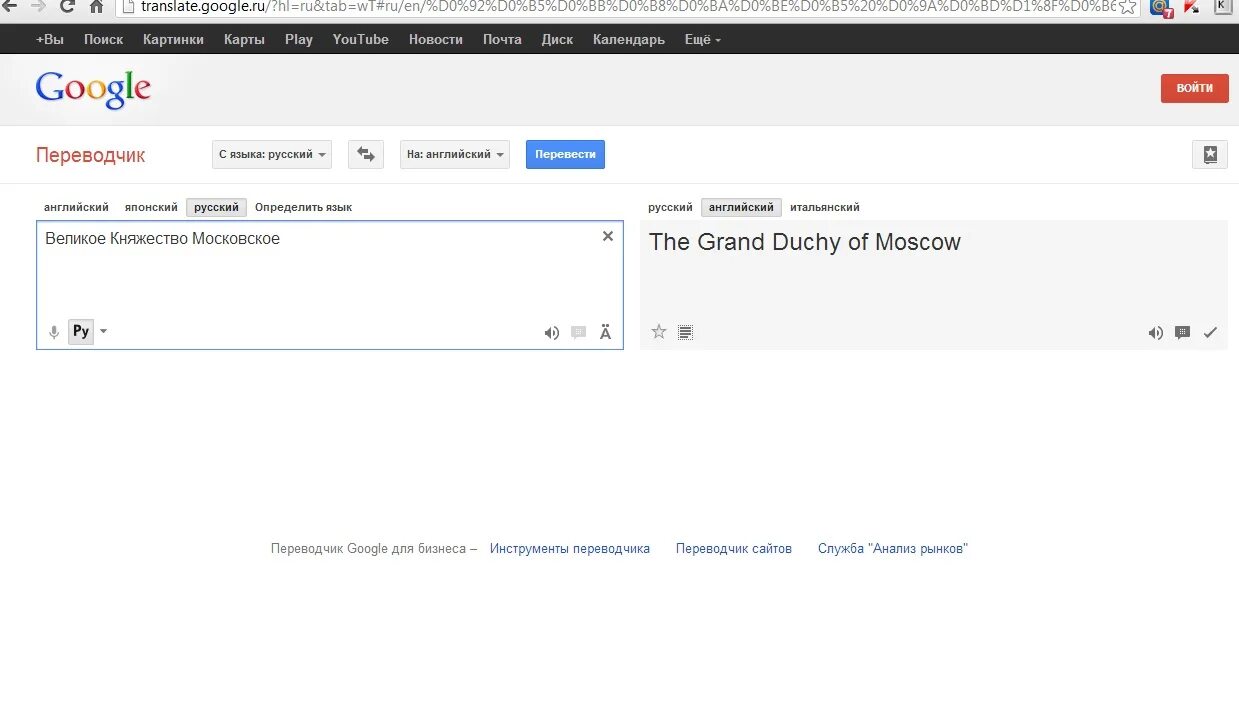This screenshot has width=1239, height=704.
Task: Go forward with browser arrow
Action: click(38, 5)
